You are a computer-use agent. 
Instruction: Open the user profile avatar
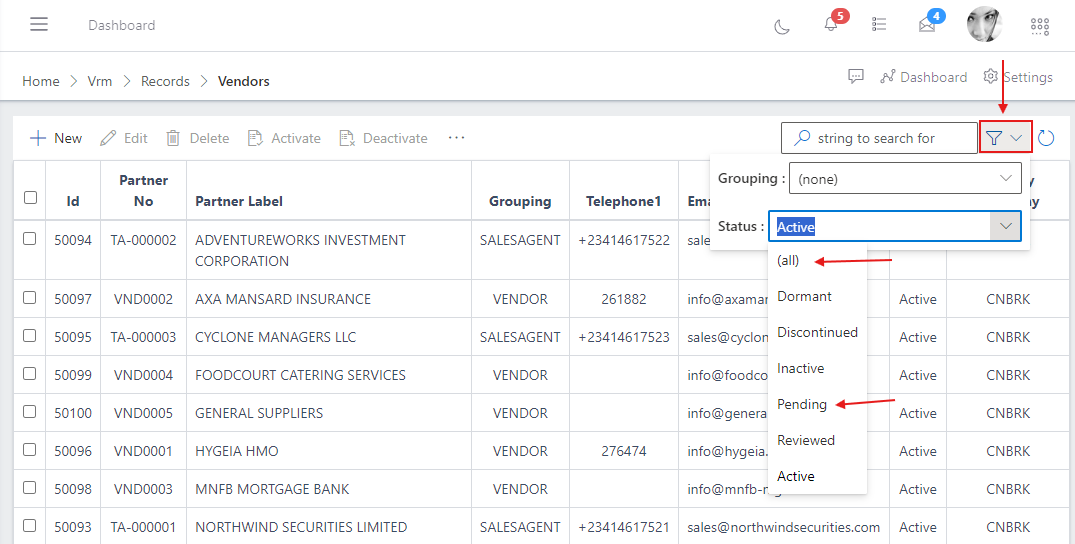coord(984,25)
